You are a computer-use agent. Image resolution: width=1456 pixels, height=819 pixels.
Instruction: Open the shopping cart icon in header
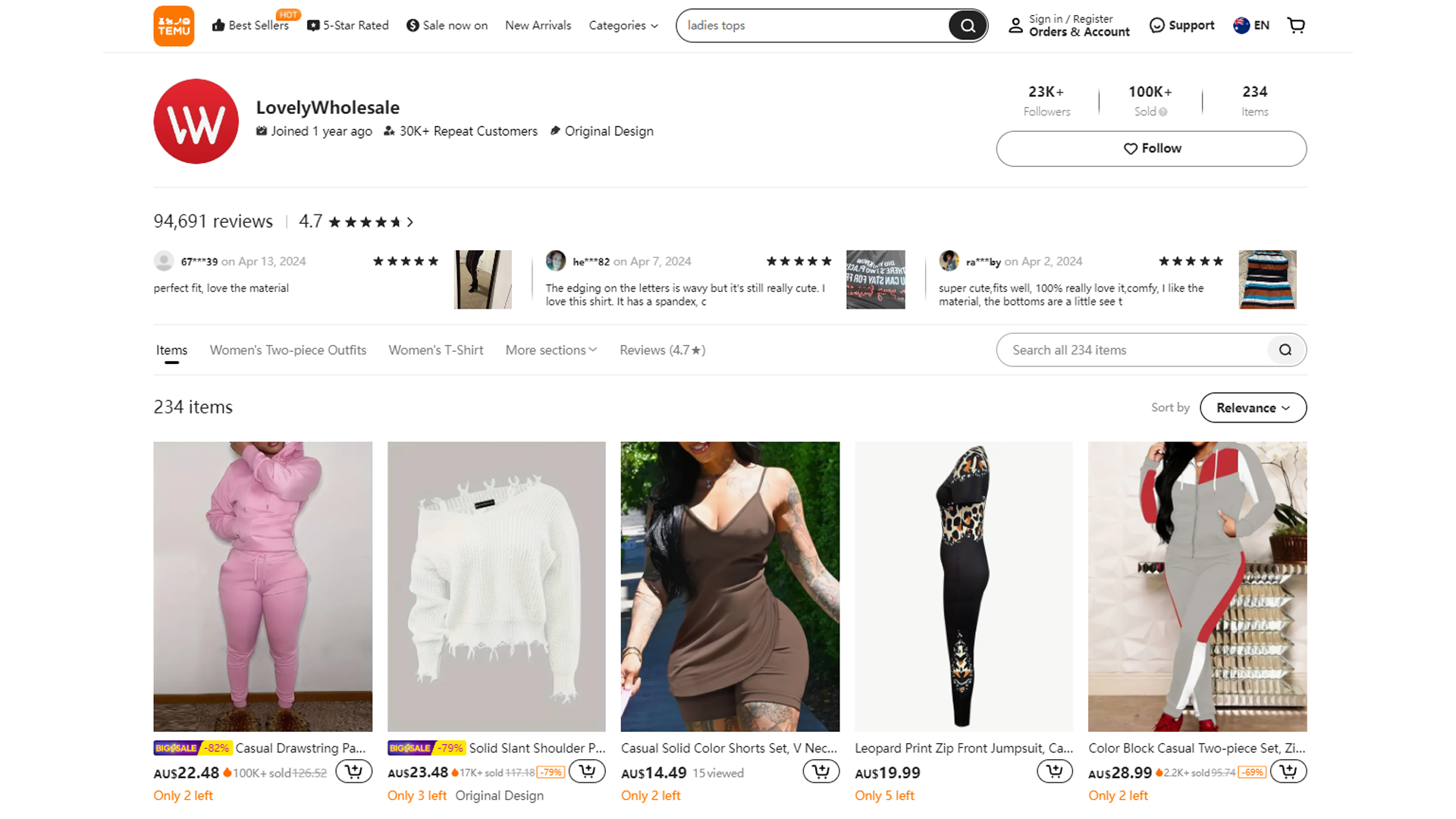click(1296, 26)
